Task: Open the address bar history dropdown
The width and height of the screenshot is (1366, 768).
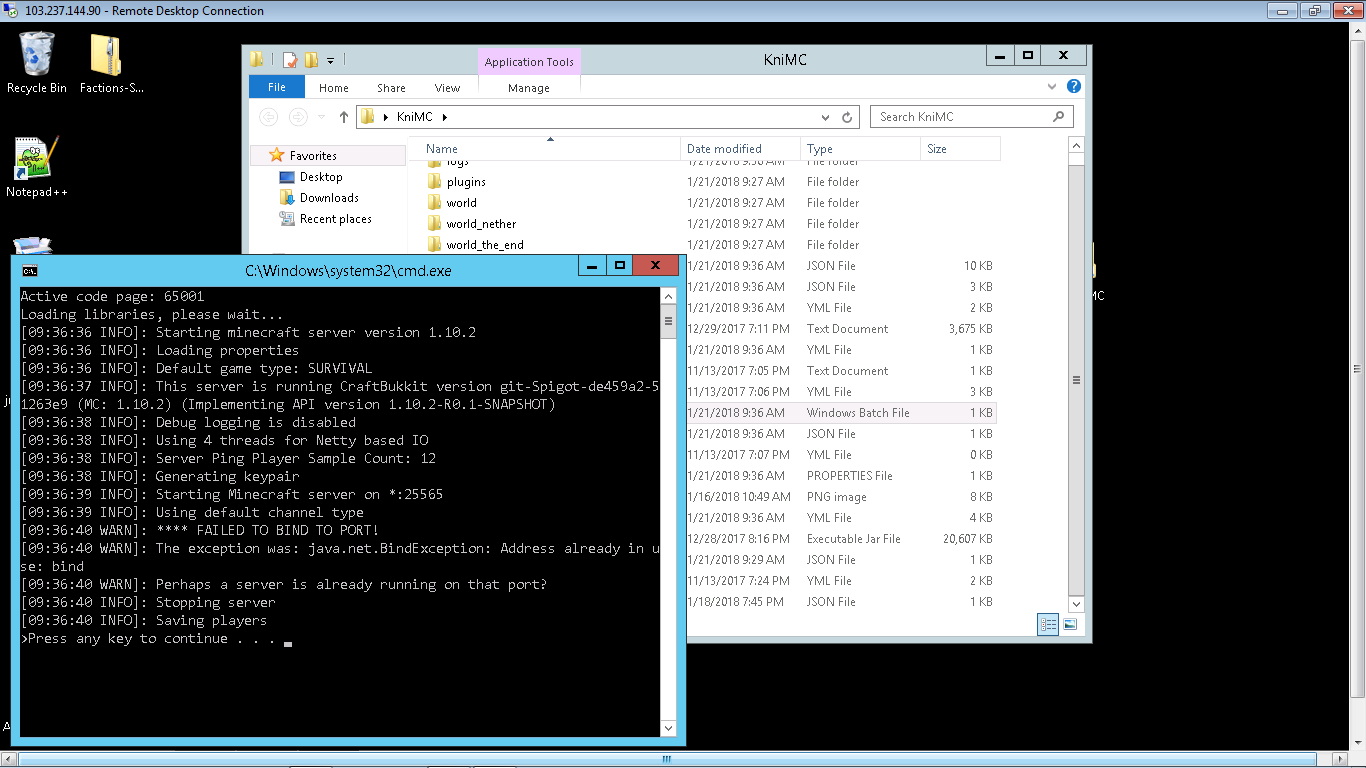Action: [825, 117]
